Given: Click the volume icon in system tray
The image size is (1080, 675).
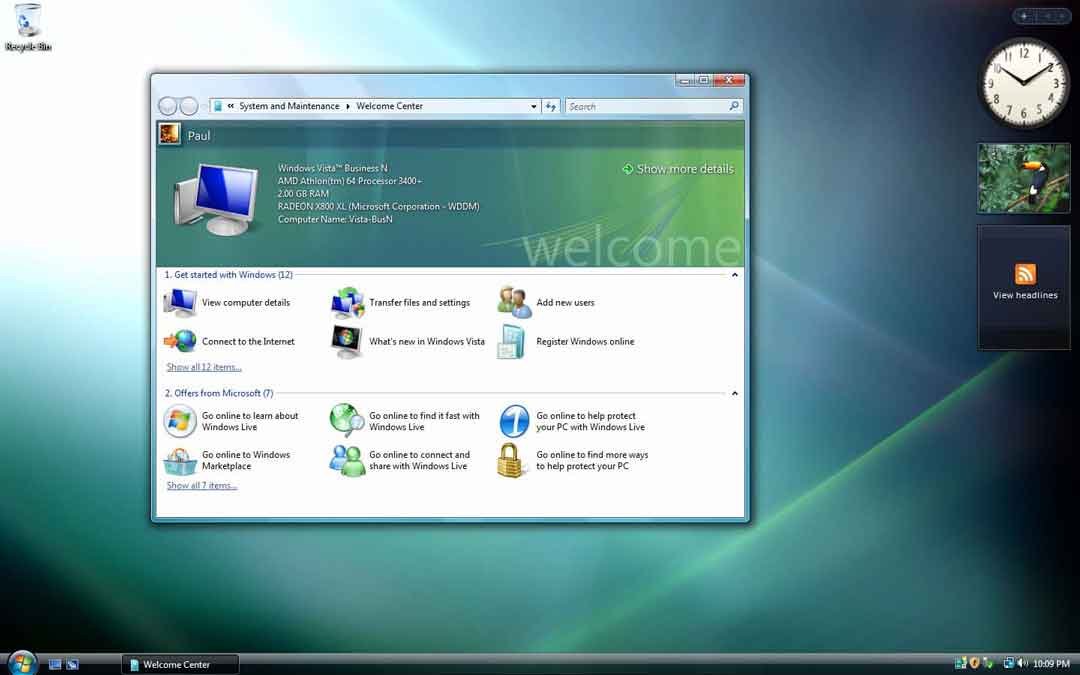Looking at the screenshot, I should pyautogui.click(x=1018, y=663).
